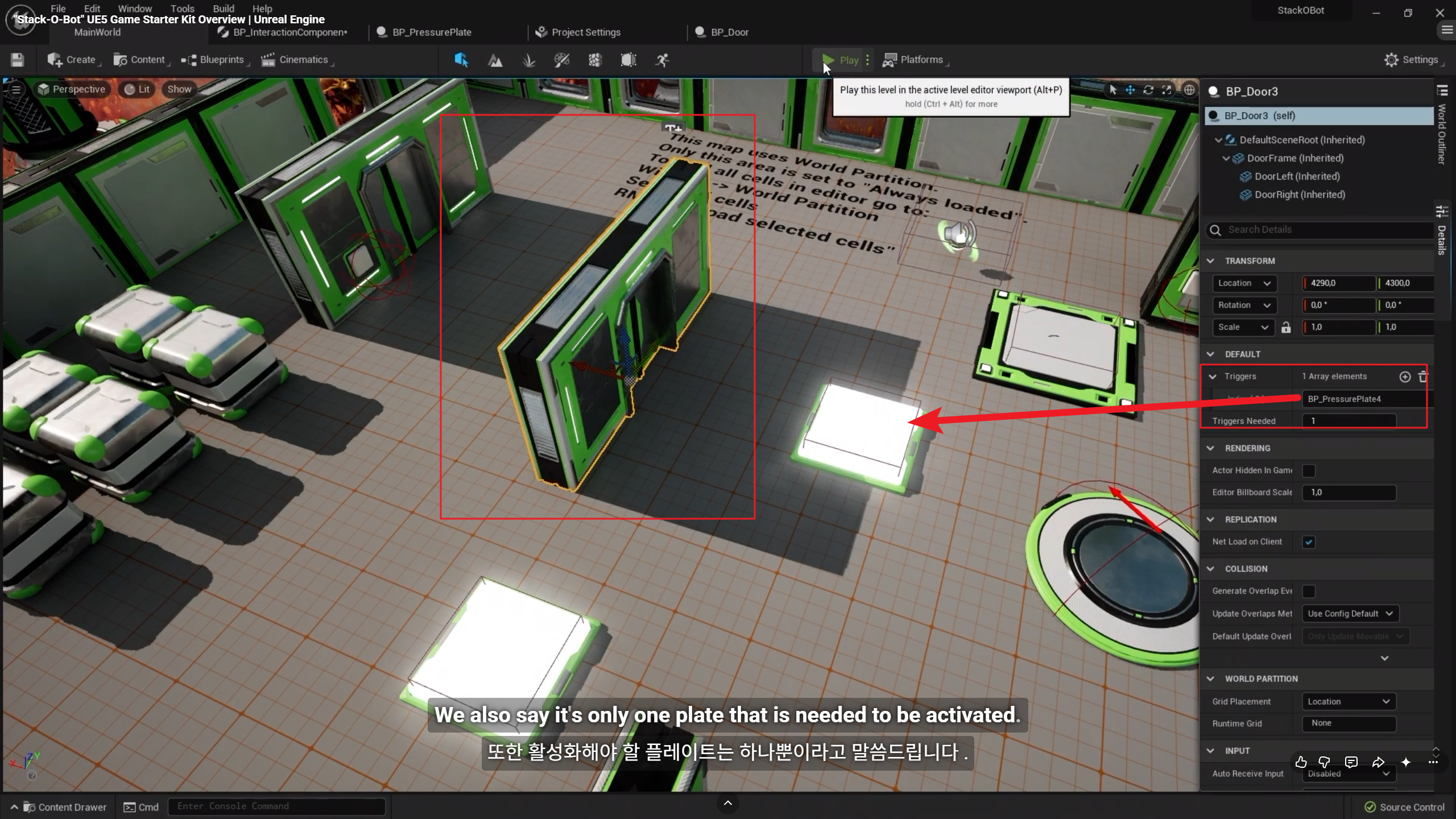Add an element to Triggers array
This screenshot has width=1456, height=819.
click(1405, 377)
